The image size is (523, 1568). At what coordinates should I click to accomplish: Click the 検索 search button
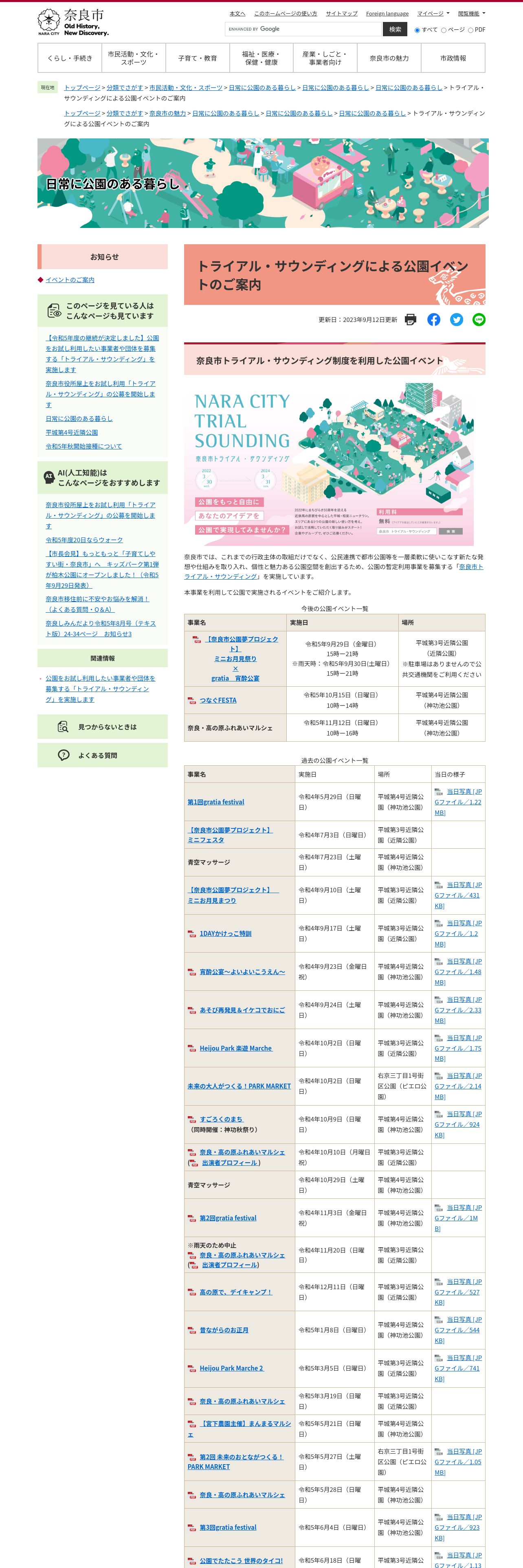395,29
